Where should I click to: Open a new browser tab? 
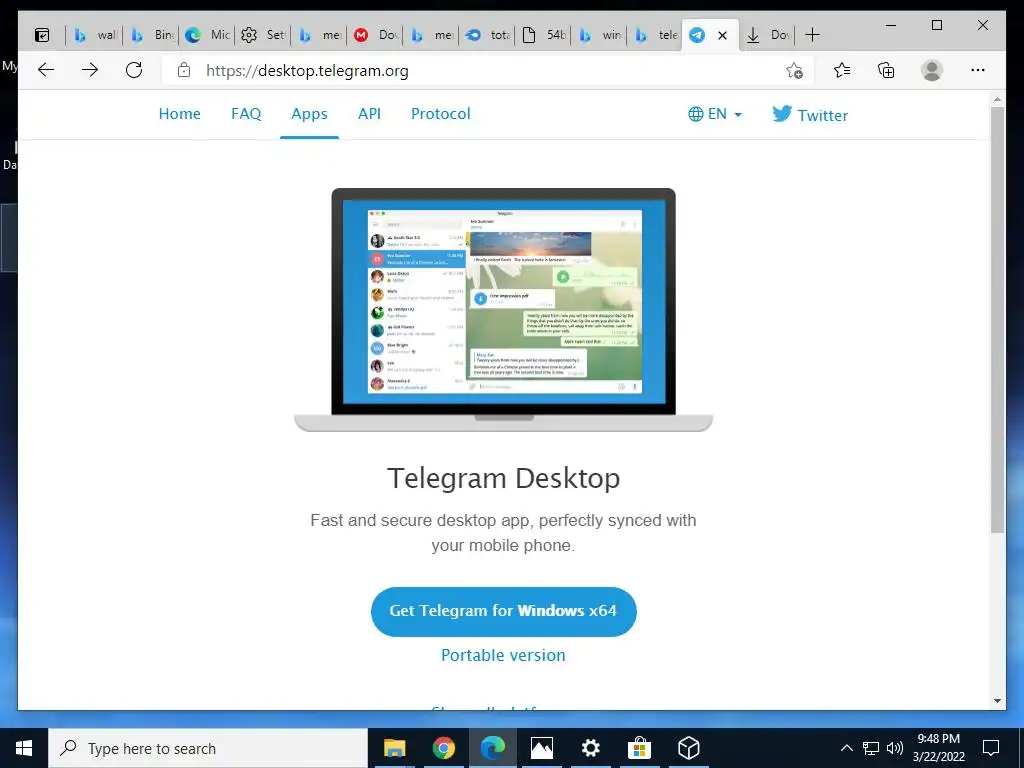[812, 35]
